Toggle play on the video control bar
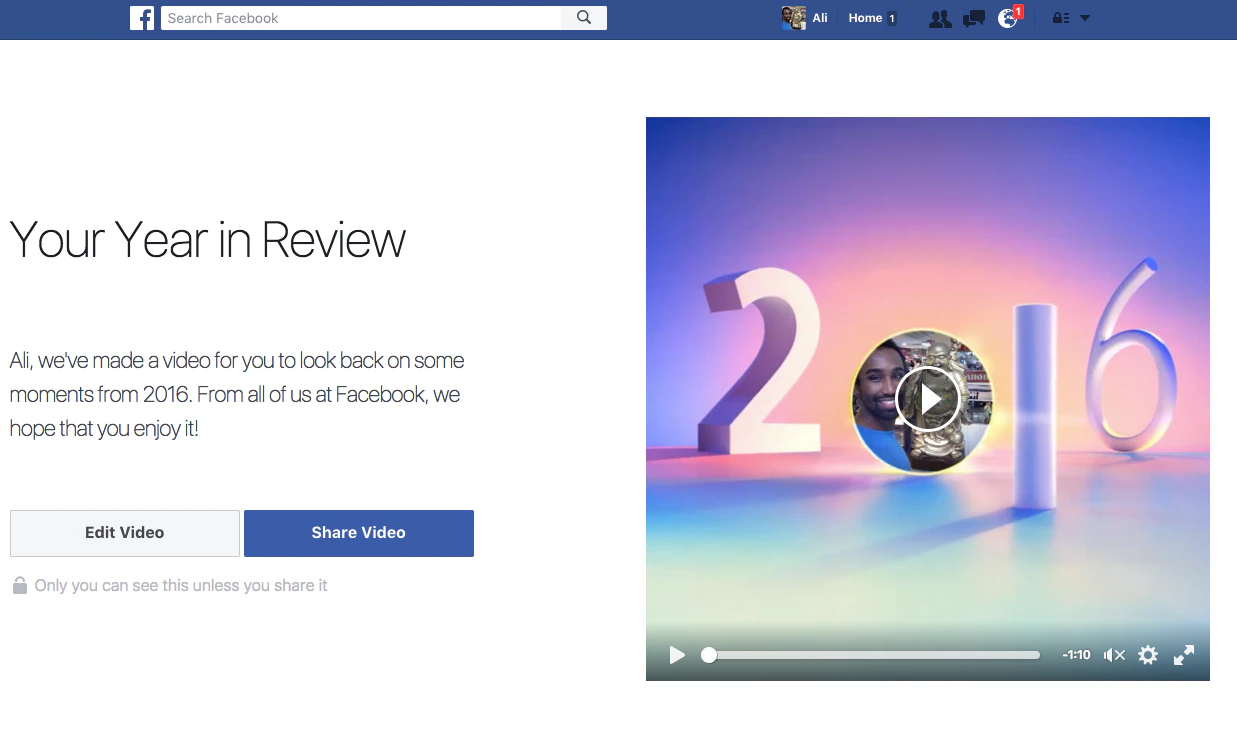This screenshot has height=730, width=1237. tap(676, 655)
